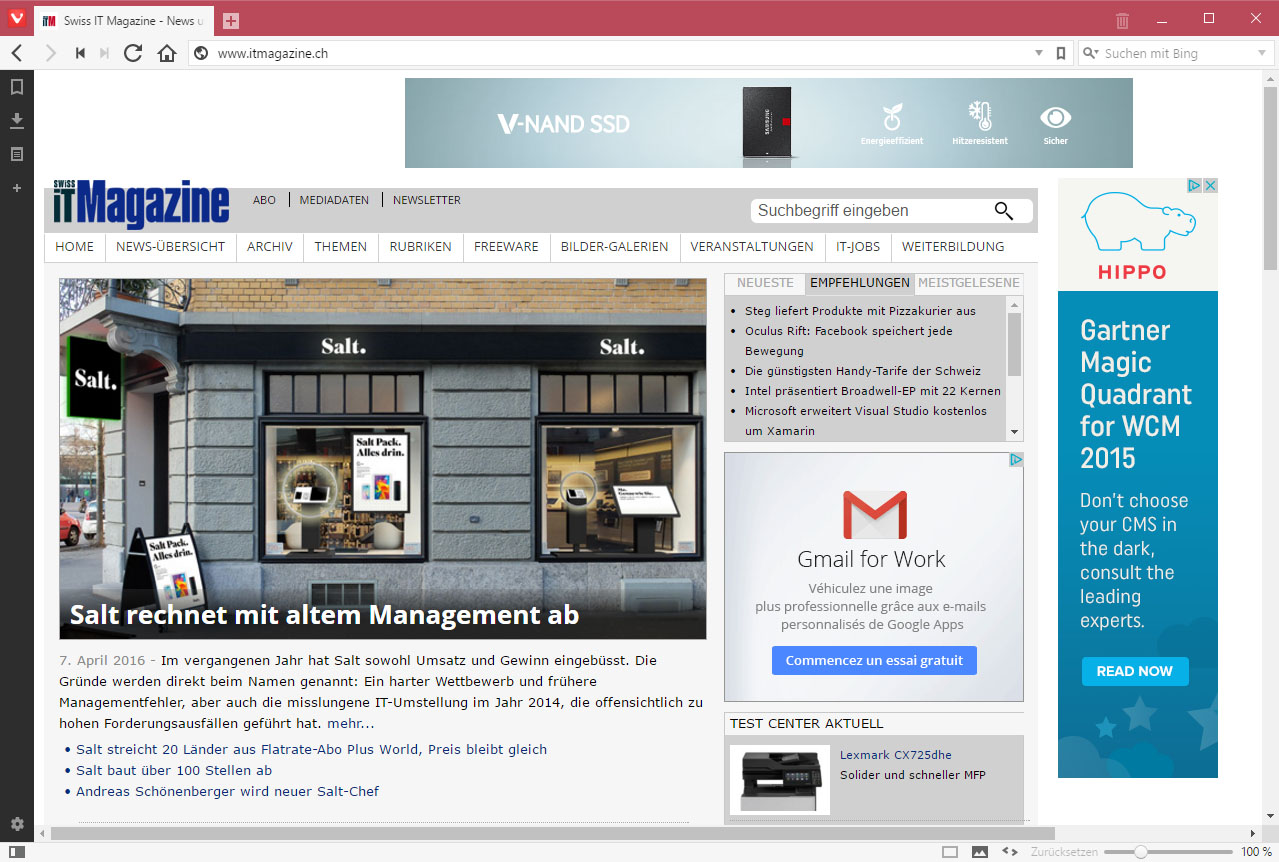Click 'Commencez un essai gratuit' button
Viewport: 1279px width, 862px height.
(x=874, y=660)
